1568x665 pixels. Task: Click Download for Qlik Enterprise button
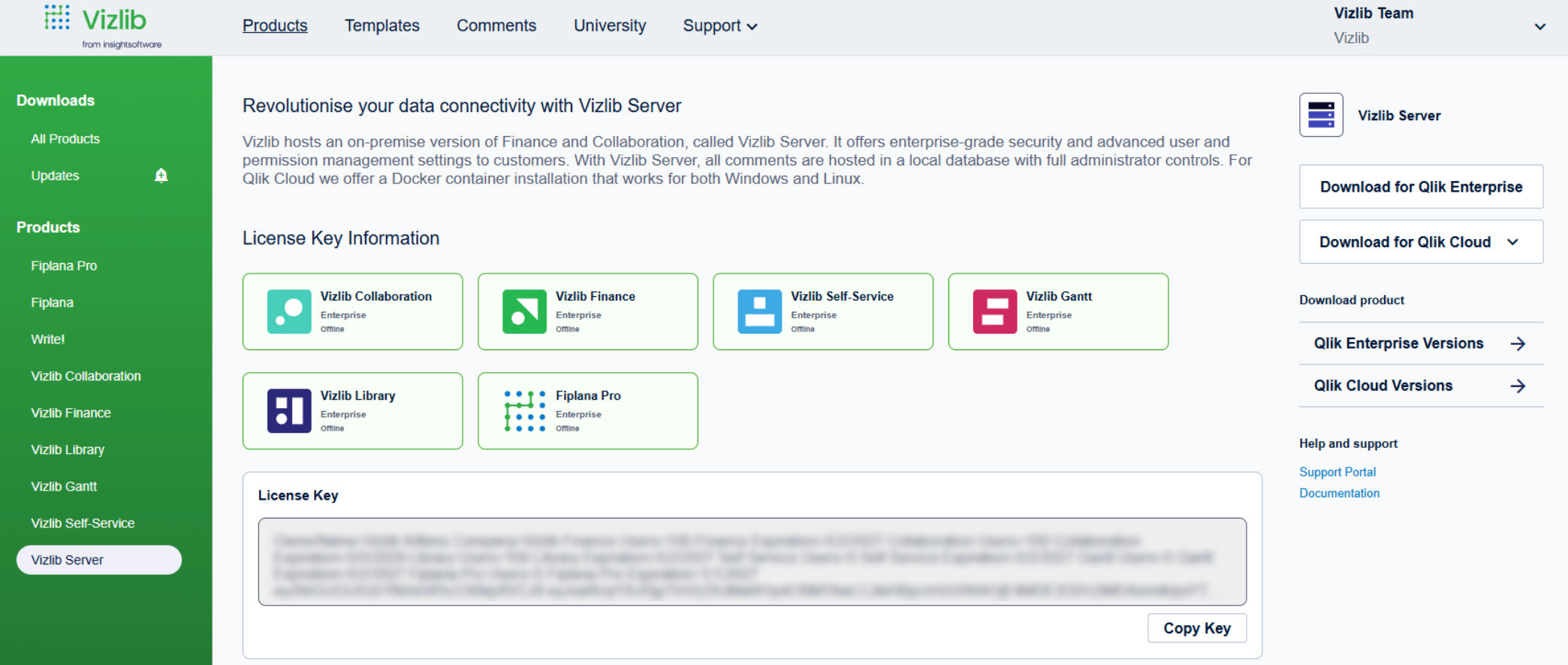(1421, 186)
